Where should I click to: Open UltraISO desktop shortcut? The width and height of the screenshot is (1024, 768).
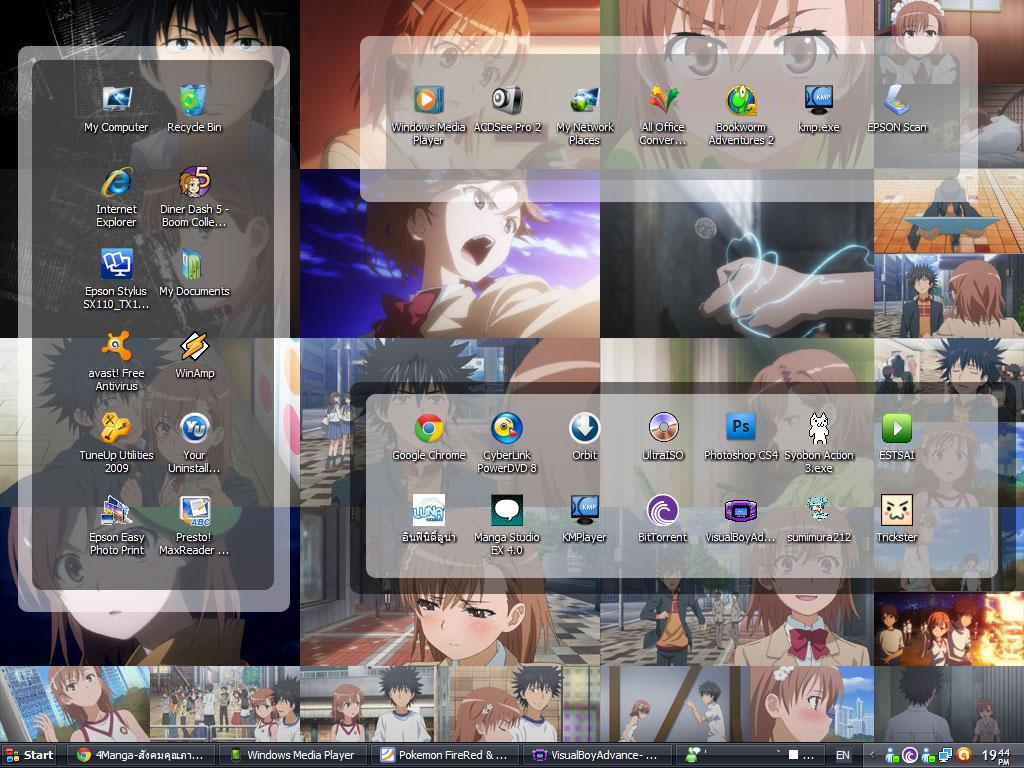(663, 437)
